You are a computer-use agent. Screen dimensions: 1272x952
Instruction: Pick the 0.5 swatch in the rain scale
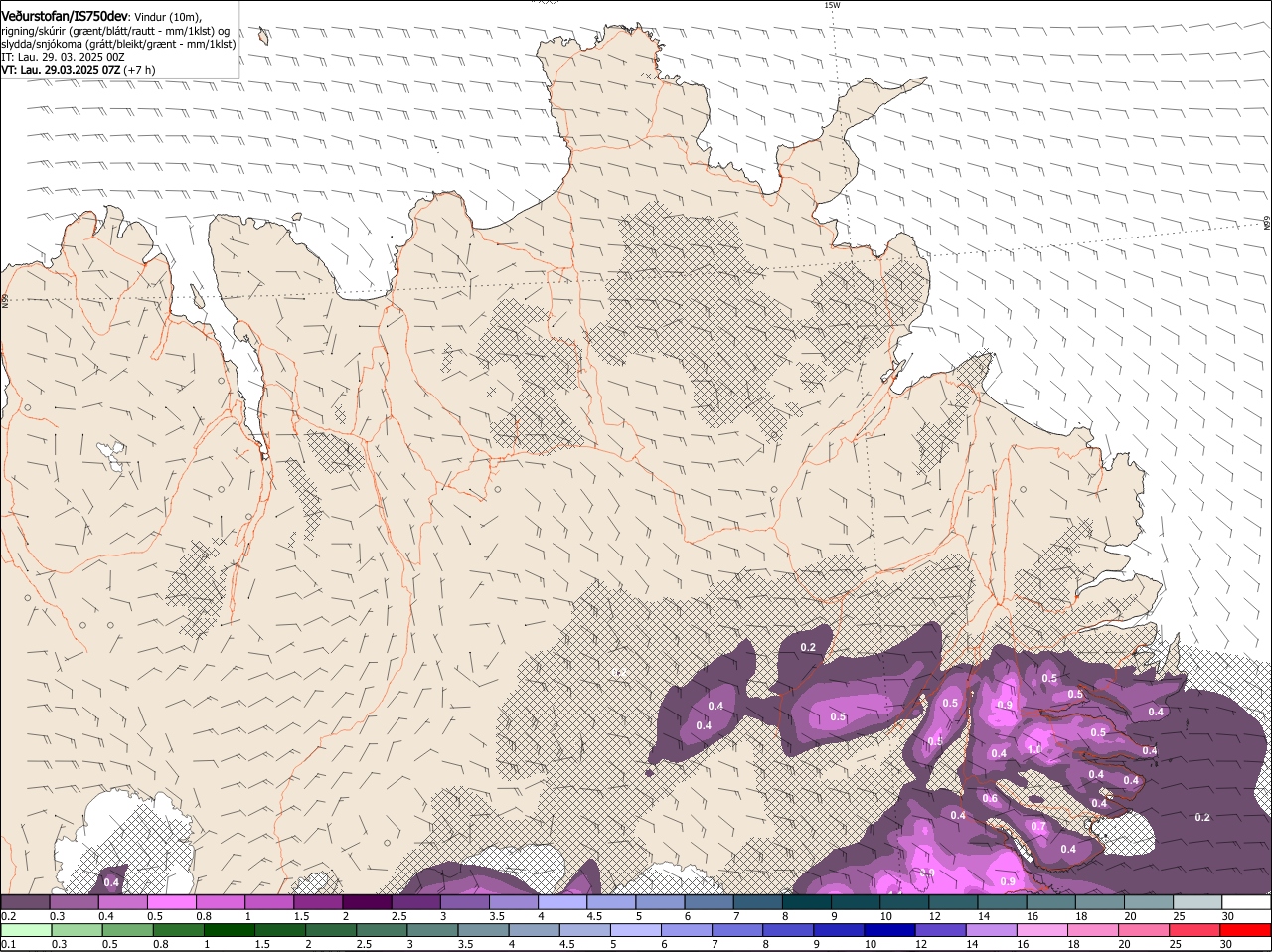pos(127,930)
